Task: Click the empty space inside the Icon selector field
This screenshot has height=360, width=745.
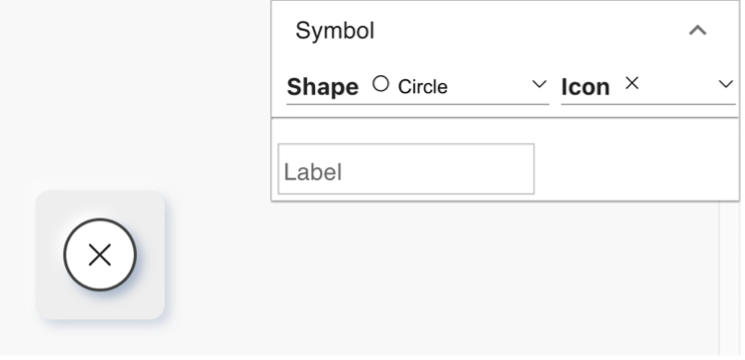Action: coord(678,85)
